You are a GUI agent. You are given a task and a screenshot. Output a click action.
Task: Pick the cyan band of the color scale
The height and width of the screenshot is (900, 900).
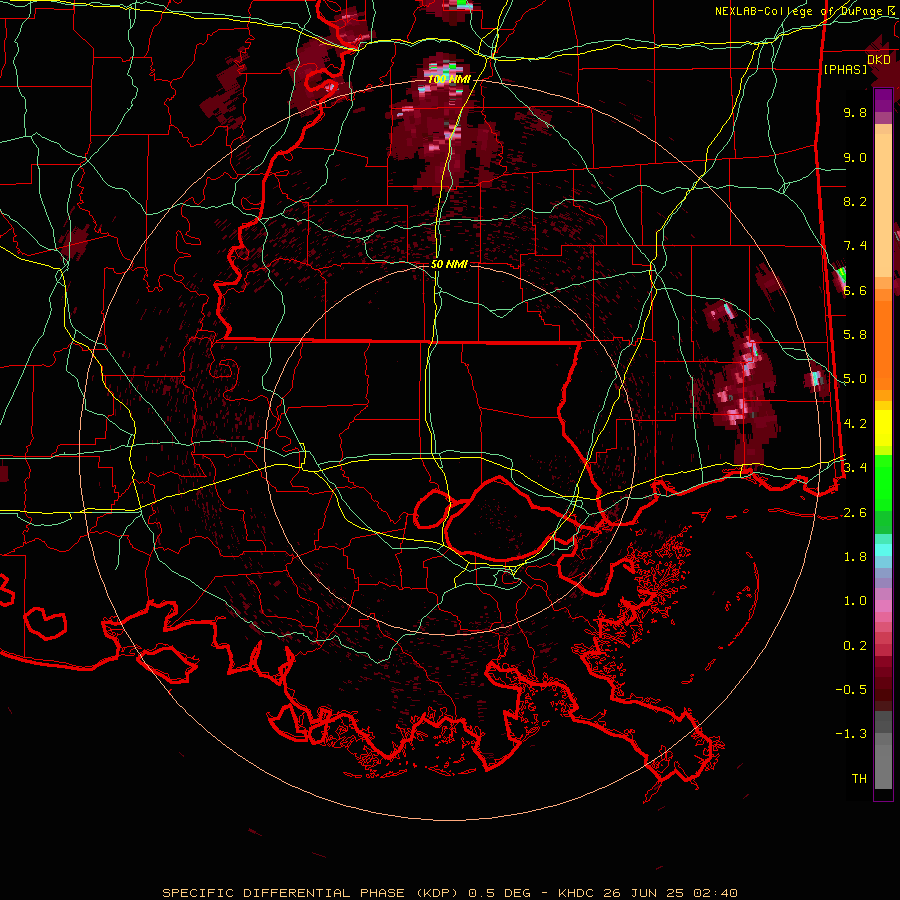(883, 549)
